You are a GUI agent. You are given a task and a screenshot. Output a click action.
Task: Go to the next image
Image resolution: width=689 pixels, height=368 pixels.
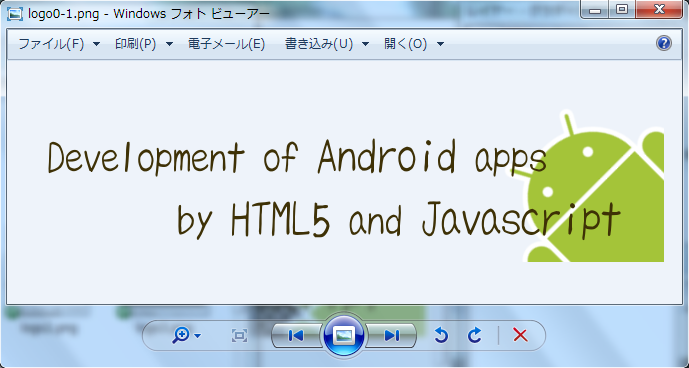(x=391, y=336)
